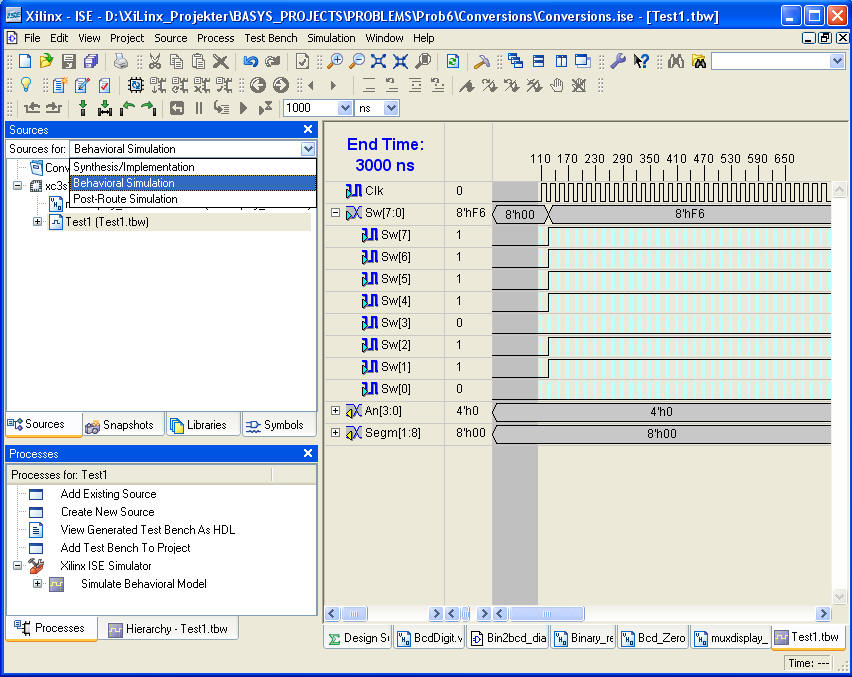
Task: Close the Processes panel
Action: point(308,453)
